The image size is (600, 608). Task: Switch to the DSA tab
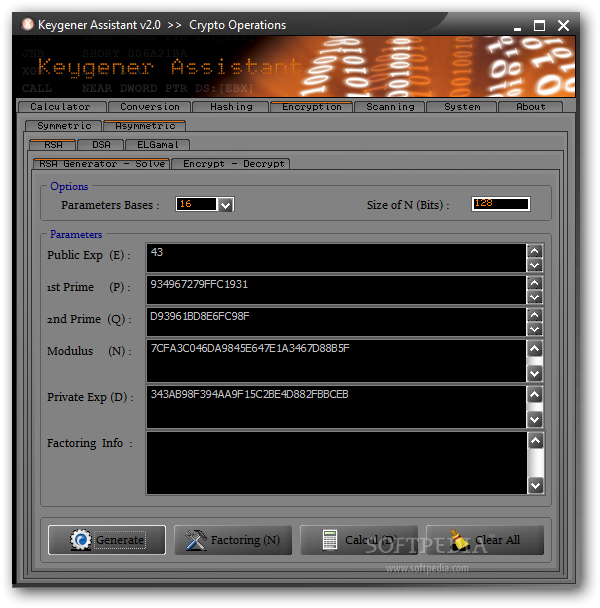click(x=101, y=145)
